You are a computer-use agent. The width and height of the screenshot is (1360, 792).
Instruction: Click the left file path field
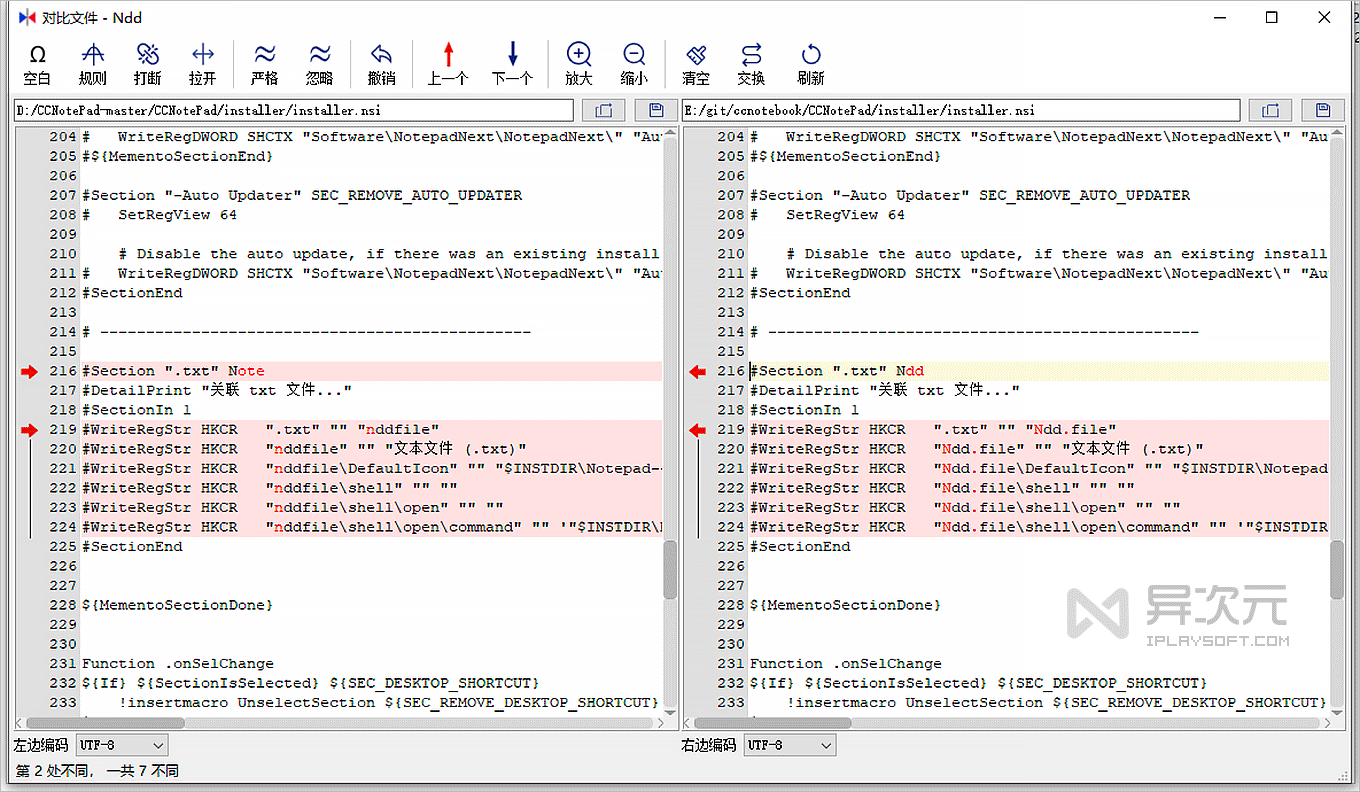(293, 110)
